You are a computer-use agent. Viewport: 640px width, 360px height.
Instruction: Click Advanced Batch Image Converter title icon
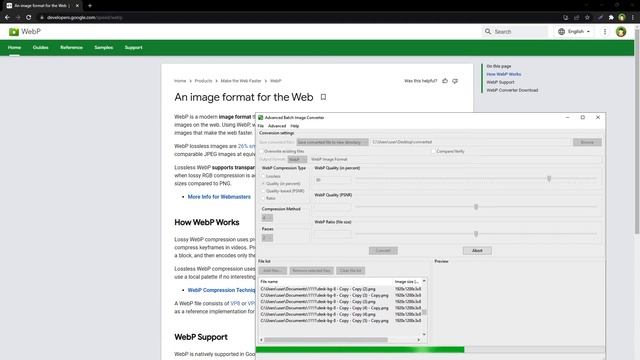260,118
